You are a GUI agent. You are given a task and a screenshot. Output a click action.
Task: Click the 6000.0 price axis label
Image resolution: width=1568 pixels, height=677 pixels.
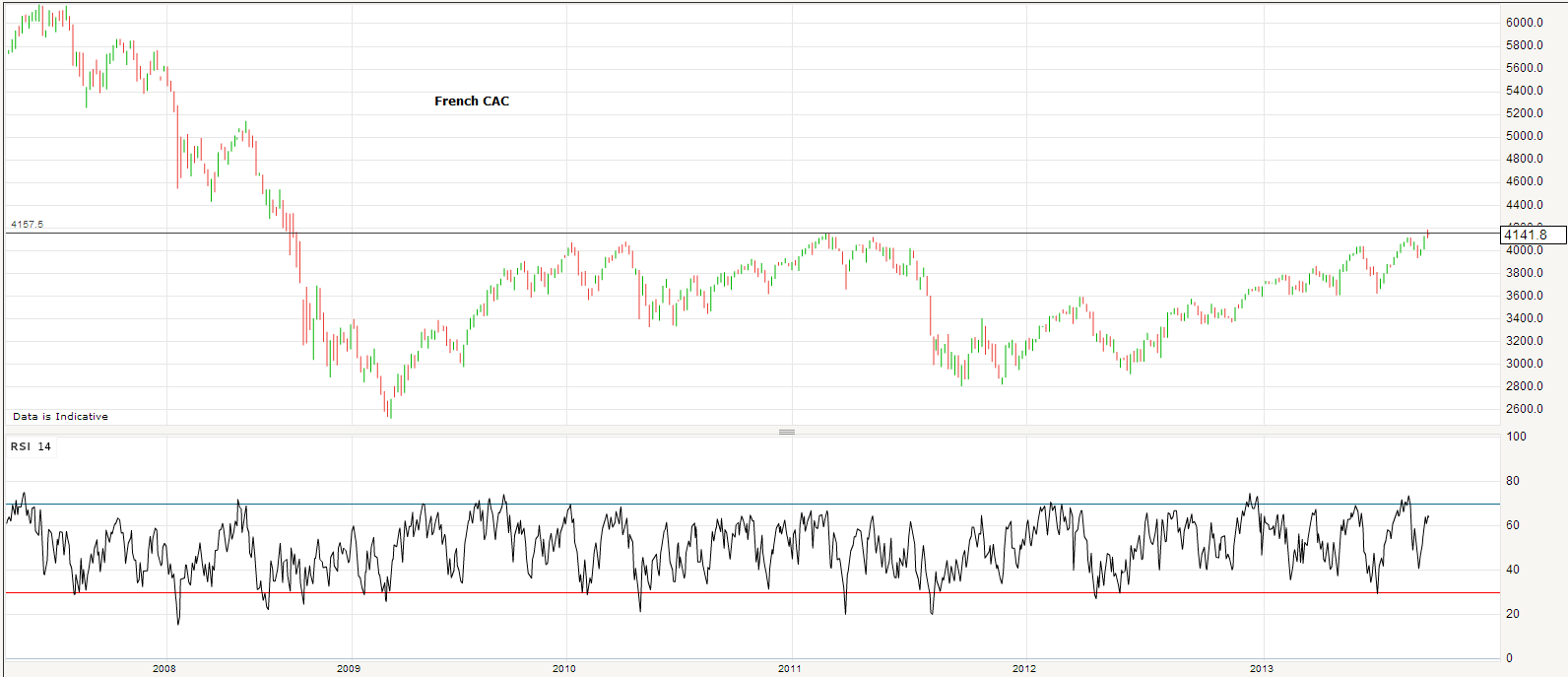tap(1524, 23)
